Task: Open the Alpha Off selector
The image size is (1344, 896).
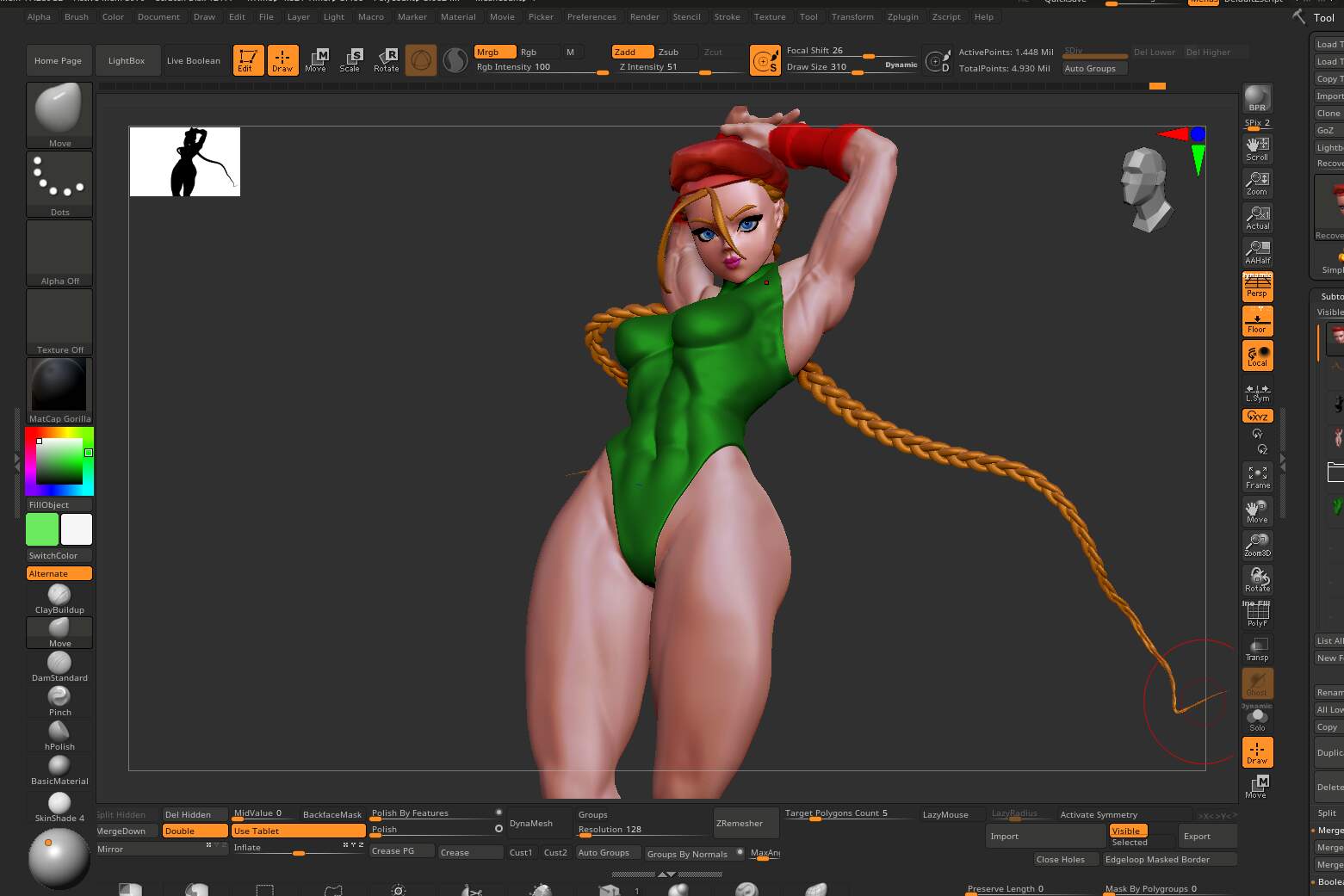Action: tap(59, 253)
